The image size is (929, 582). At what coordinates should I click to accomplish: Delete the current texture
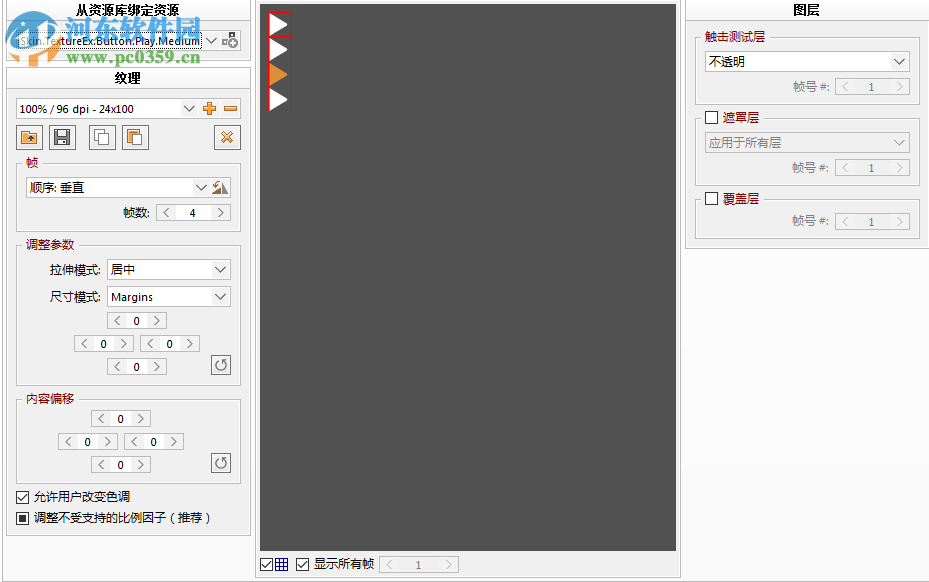(227, 137)
